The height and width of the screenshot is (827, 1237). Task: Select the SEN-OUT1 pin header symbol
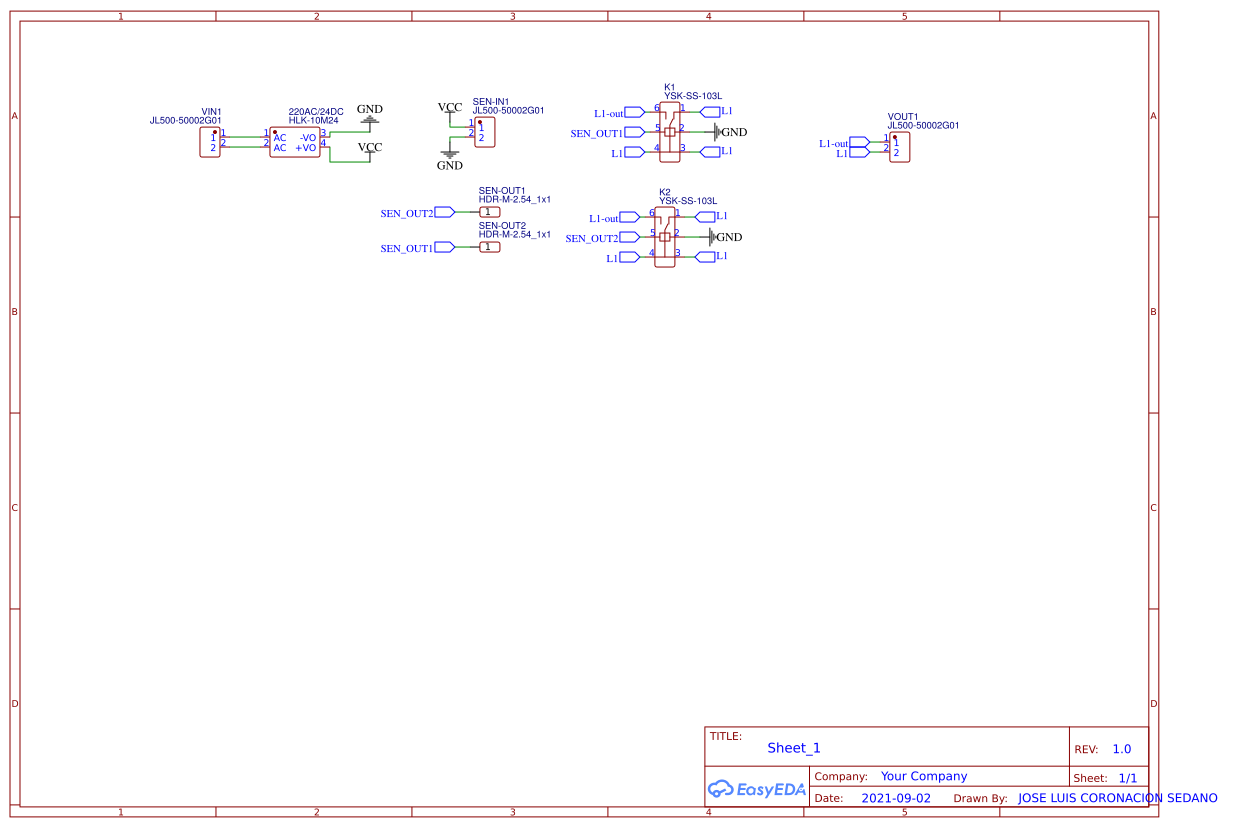tap(489, 211)
